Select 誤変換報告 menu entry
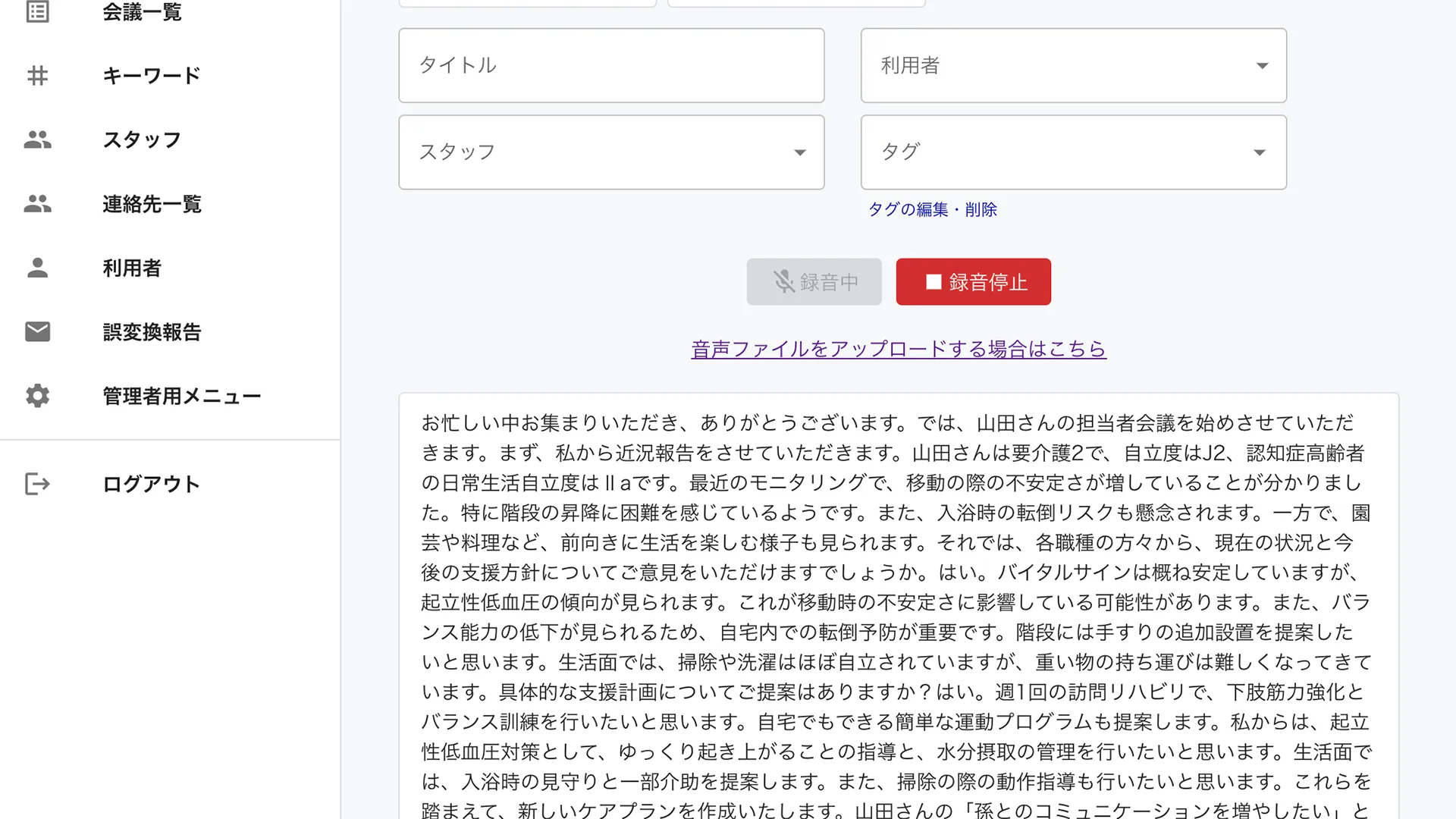This screenshot has height=819, width=1456. tap(152, 331)
